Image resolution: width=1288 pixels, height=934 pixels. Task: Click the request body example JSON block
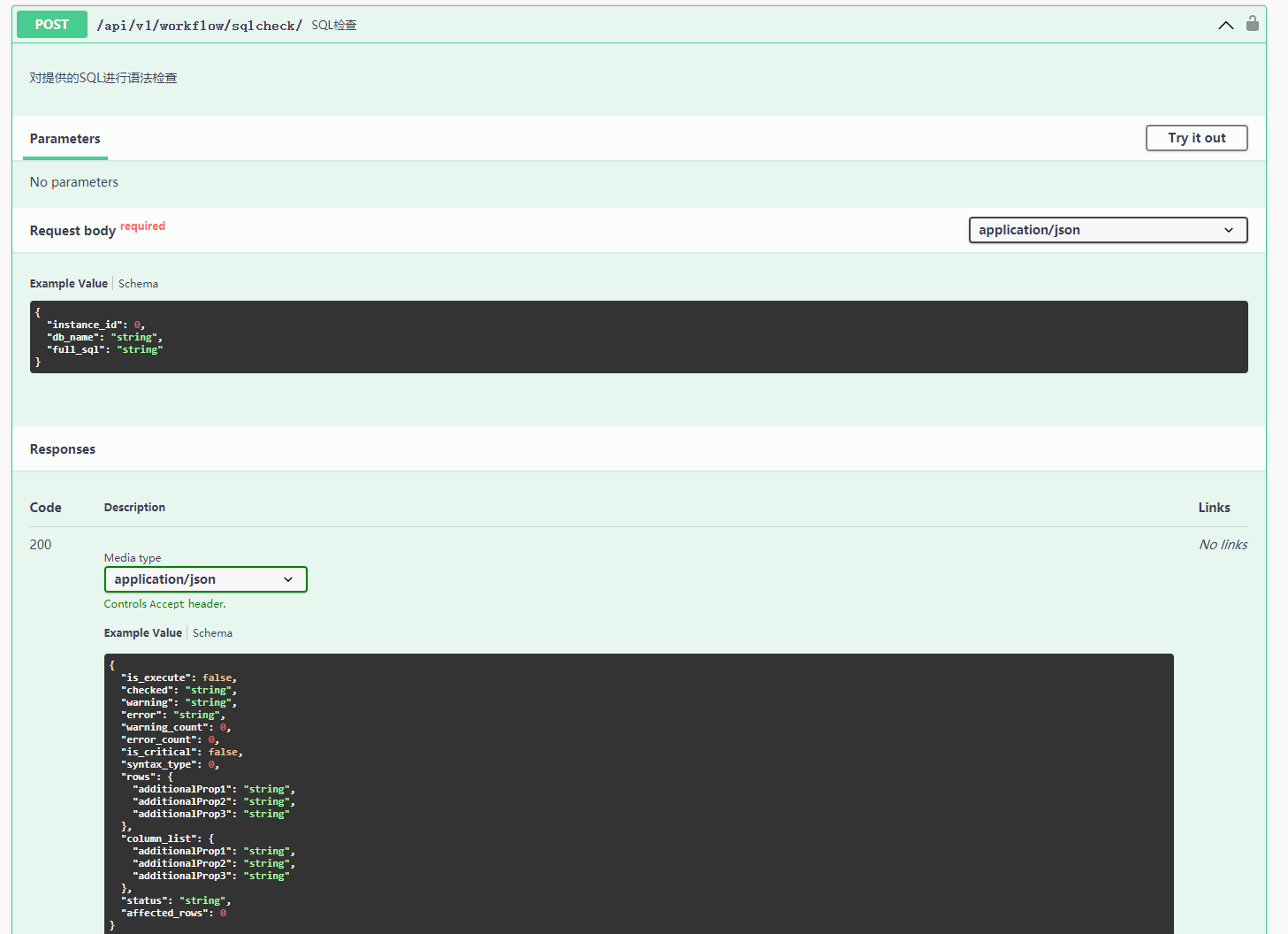click(x=638, y=337)
